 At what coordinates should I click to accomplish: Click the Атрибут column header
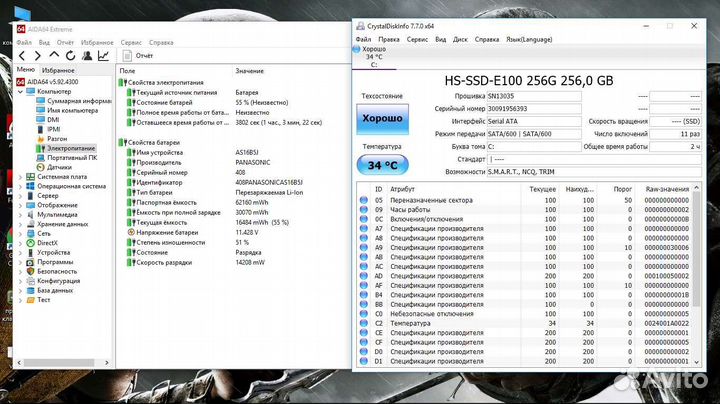pos(402,189)
